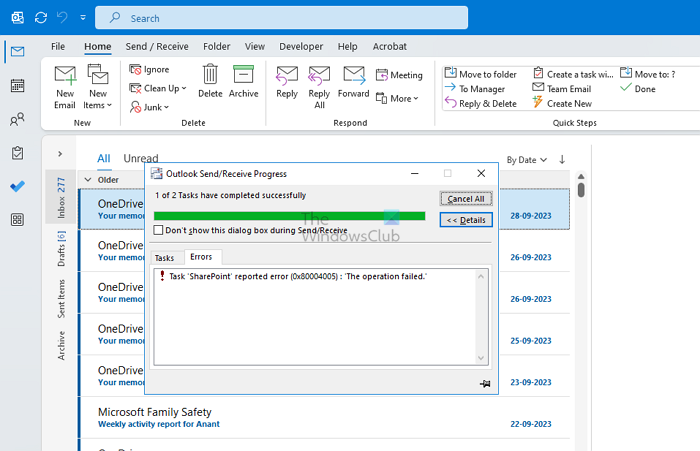
Task: Open the New Items dropdown
Action: click(x=98, y=87)
